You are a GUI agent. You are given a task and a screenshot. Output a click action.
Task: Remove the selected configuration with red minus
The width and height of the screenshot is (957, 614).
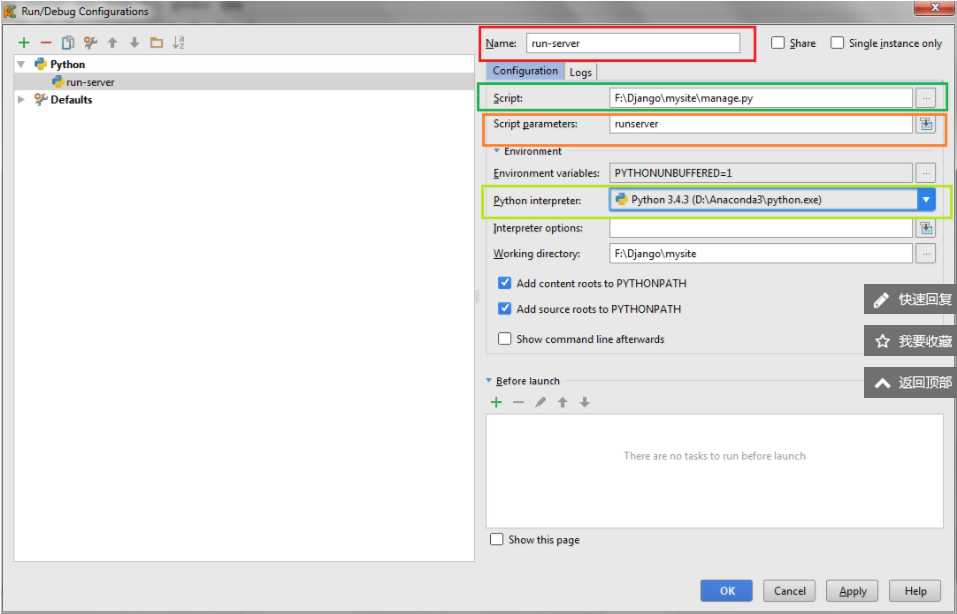(46, 43)
